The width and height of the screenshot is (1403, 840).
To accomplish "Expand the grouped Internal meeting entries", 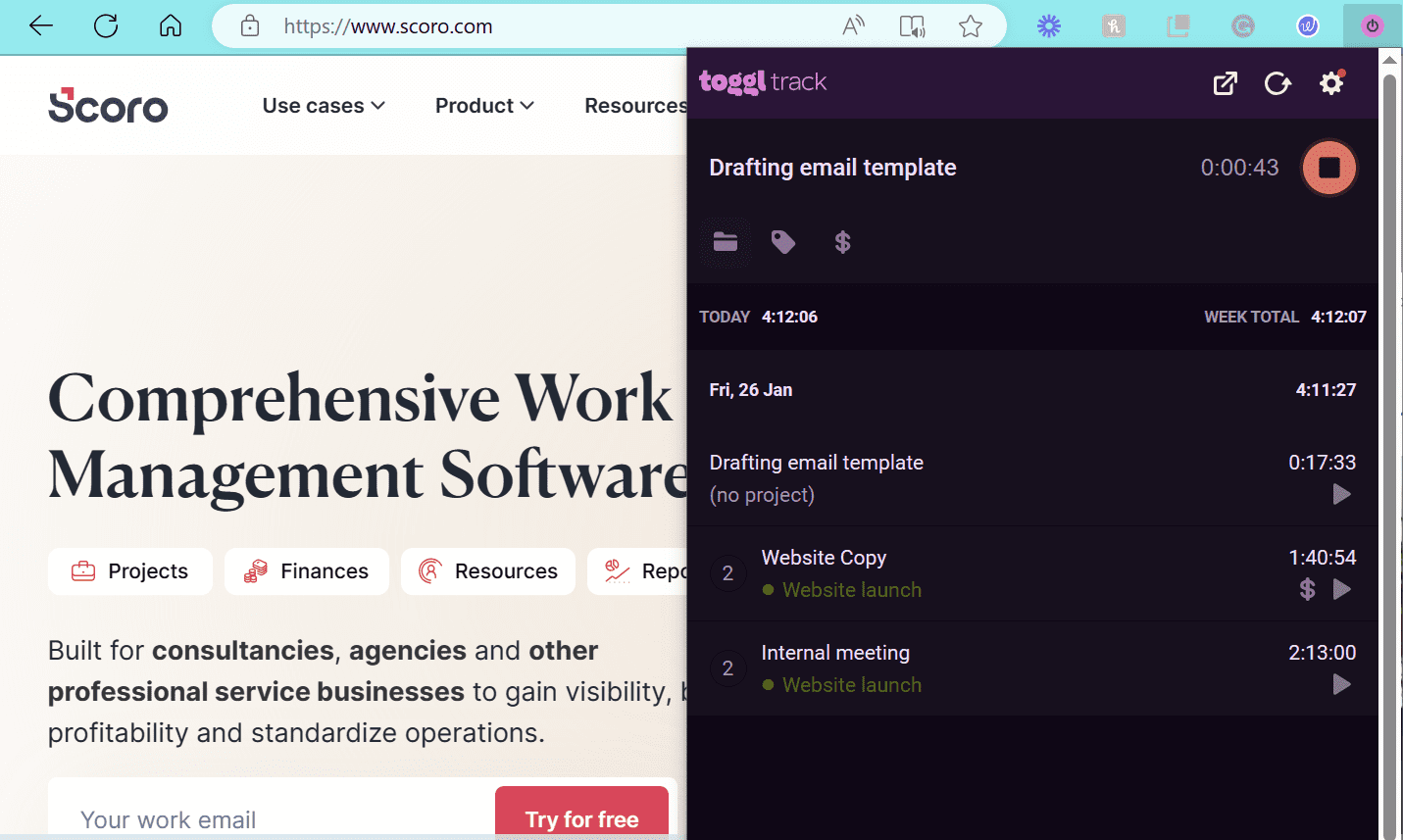I will click(727, 668).
